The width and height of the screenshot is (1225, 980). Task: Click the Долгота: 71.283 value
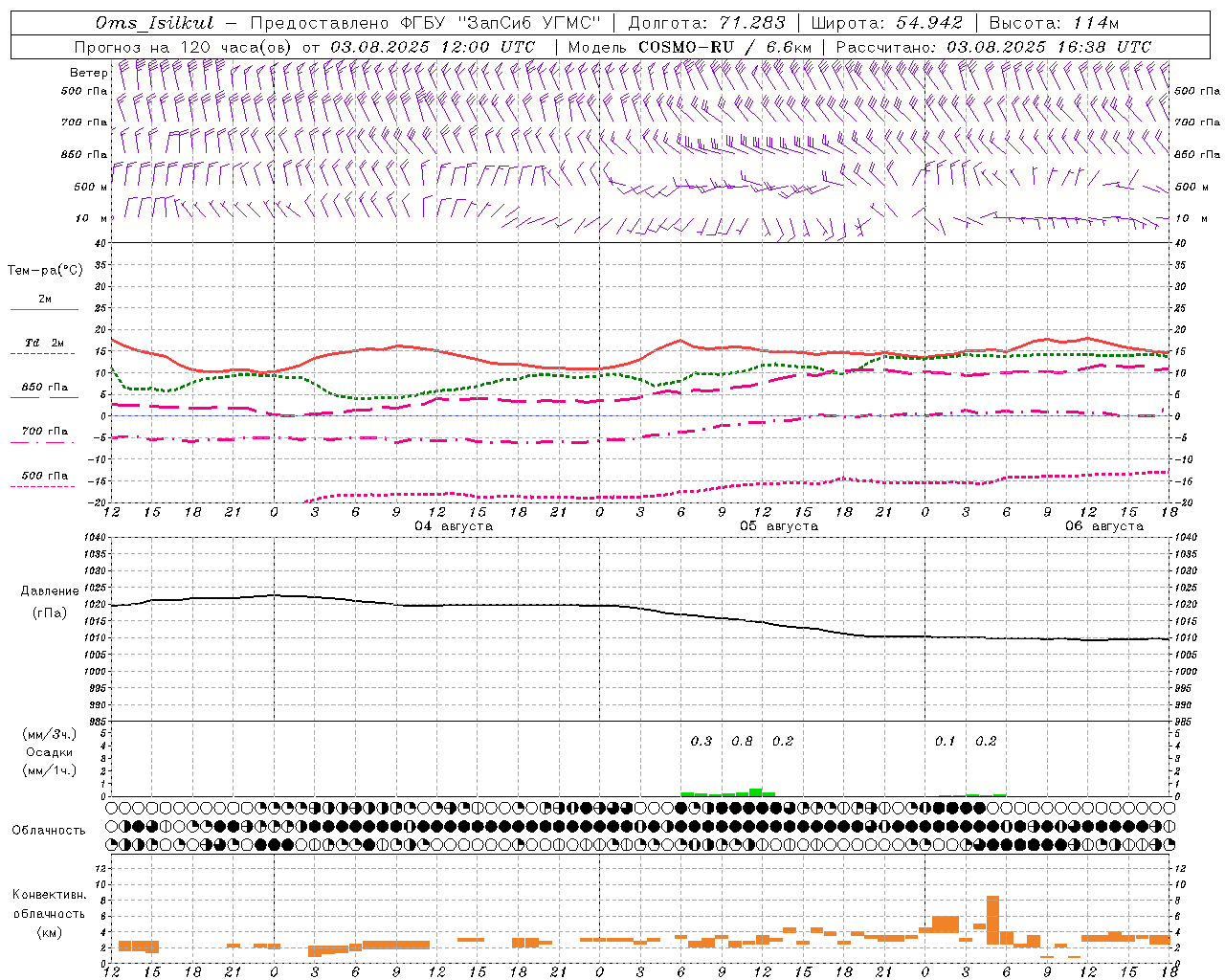coord(706,23)
